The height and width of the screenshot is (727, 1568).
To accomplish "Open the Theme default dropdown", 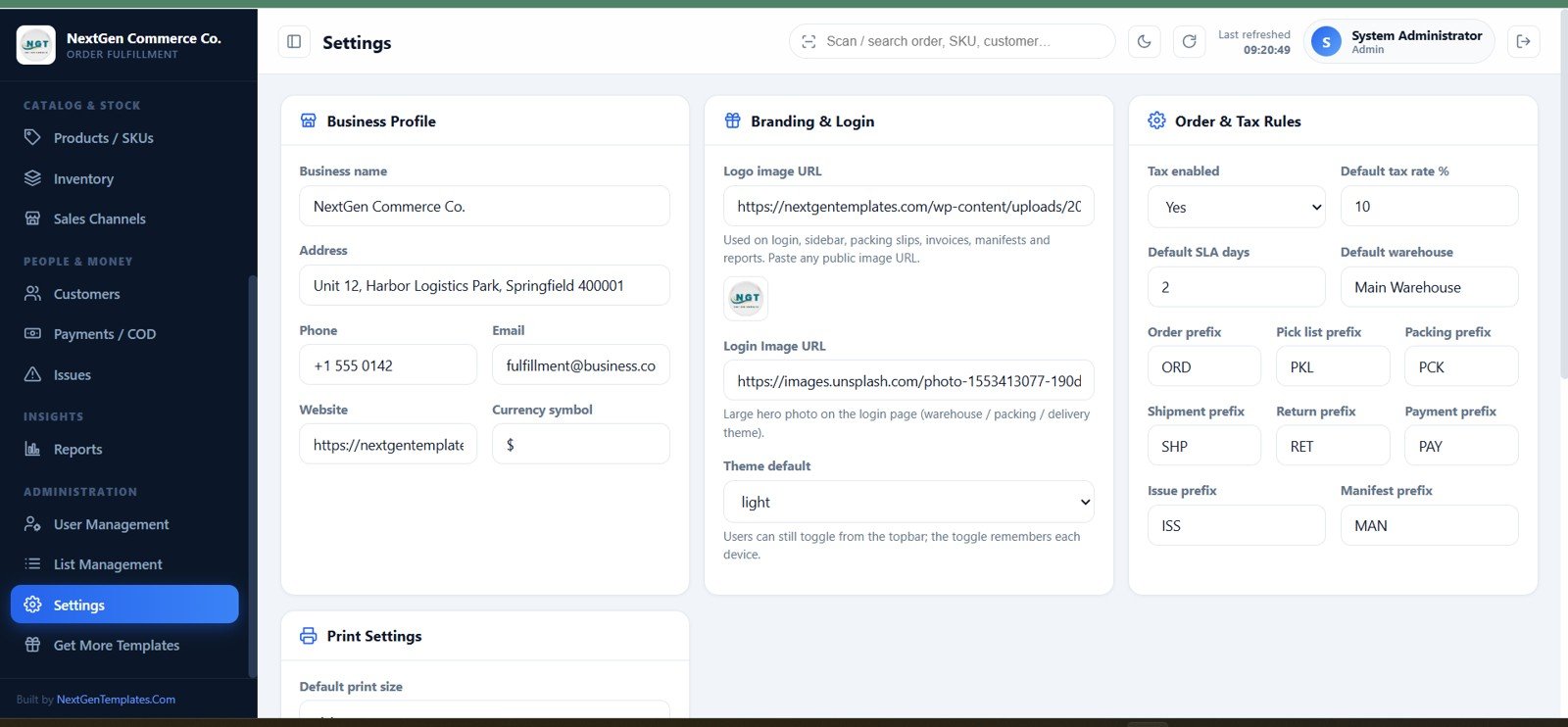I will pos(908,502).
